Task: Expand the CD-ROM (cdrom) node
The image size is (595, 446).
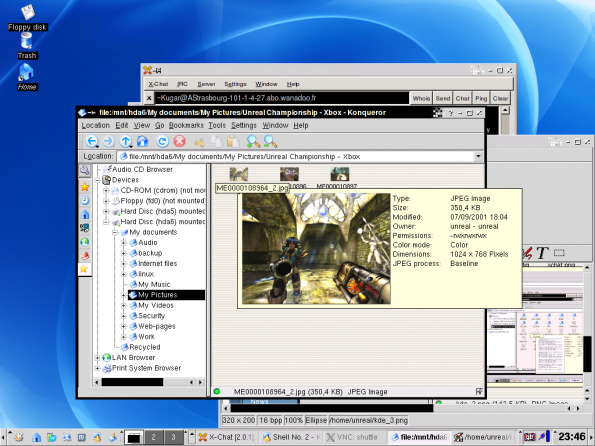Action: point(106,191)
